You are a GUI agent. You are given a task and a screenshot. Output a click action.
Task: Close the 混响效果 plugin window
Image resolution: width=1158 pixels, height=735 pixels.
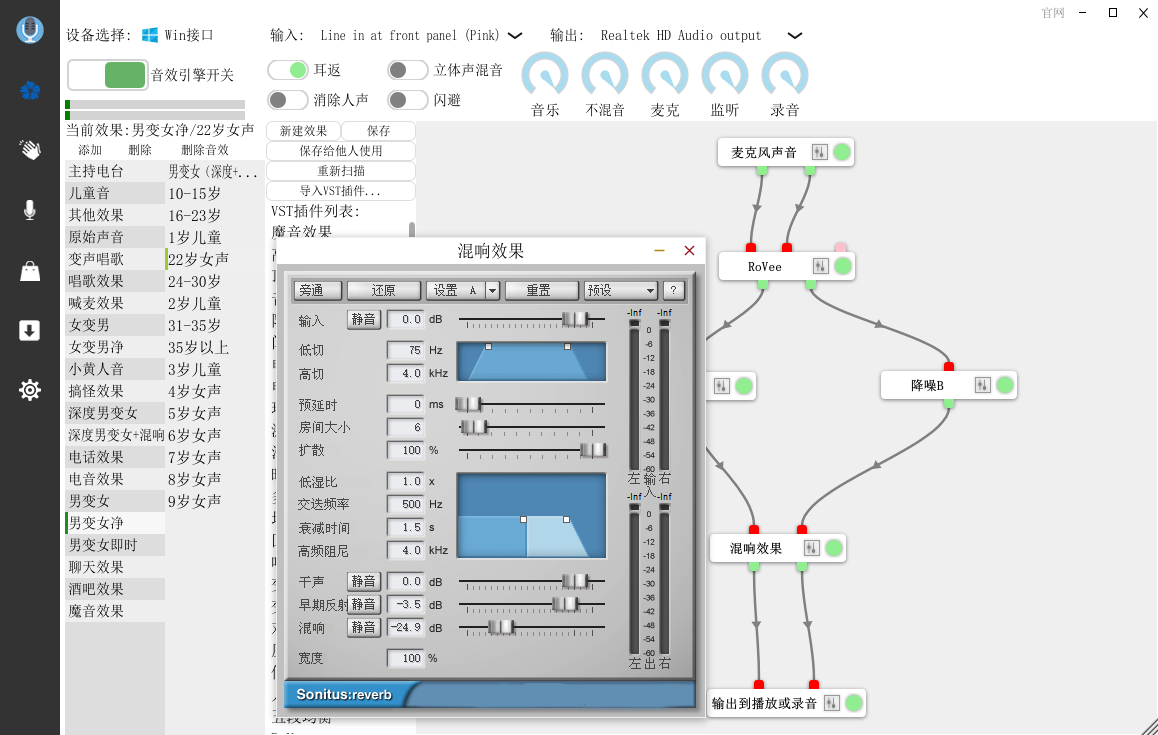click(x=689, y=250)
